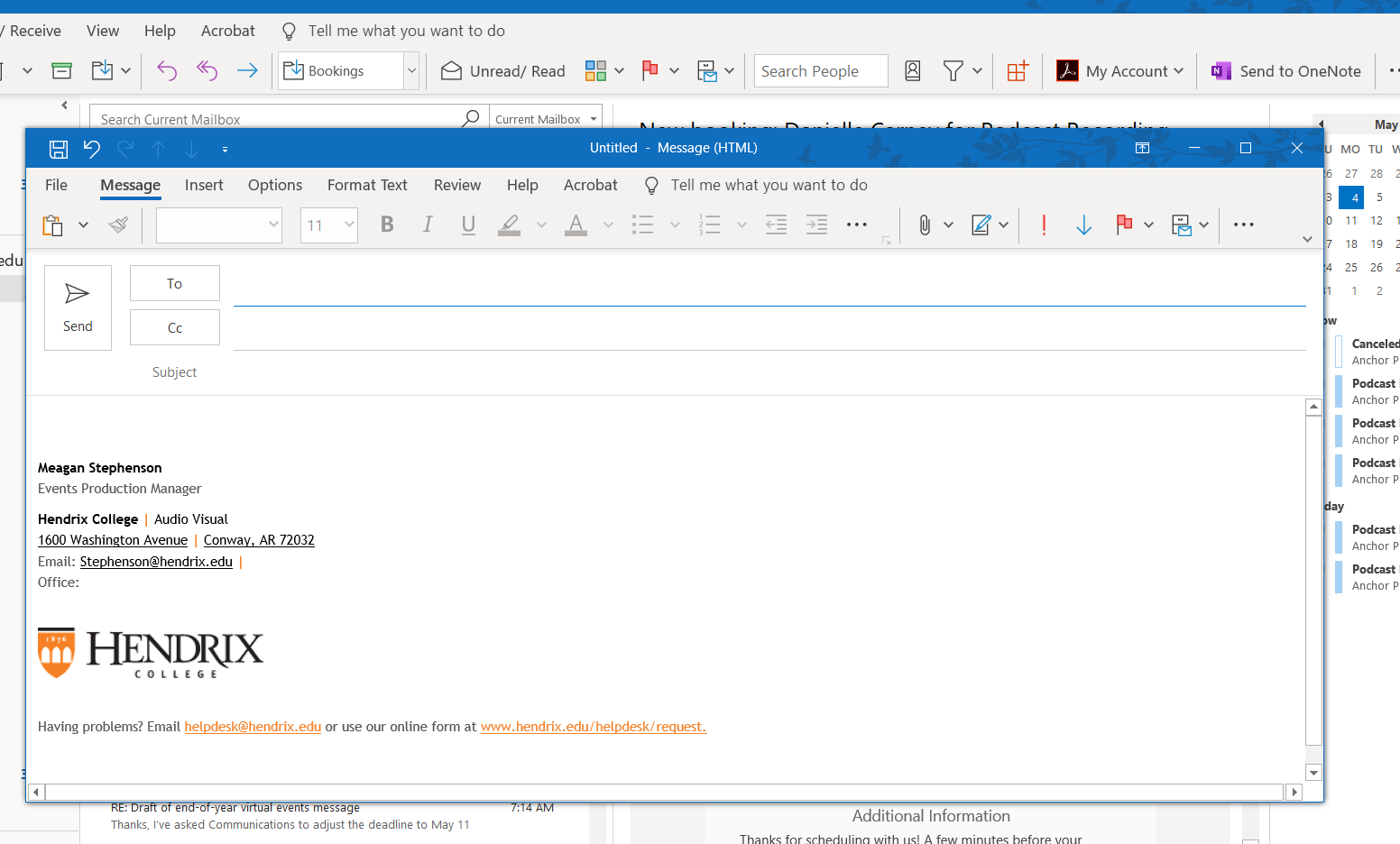Click the My Account Adobe icon
This screenshot has height=844, width=1400.
pos(1067,71)
